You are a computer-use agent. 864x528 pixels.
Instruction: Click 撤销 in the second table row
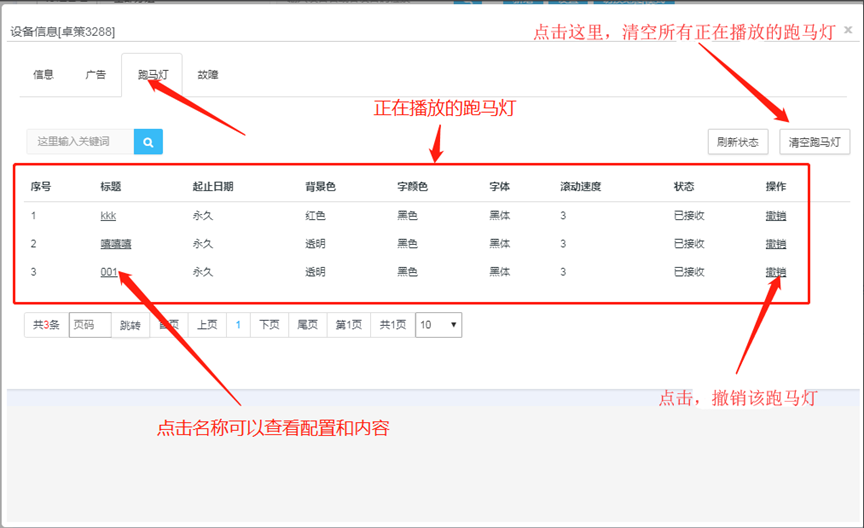(775, 244)
